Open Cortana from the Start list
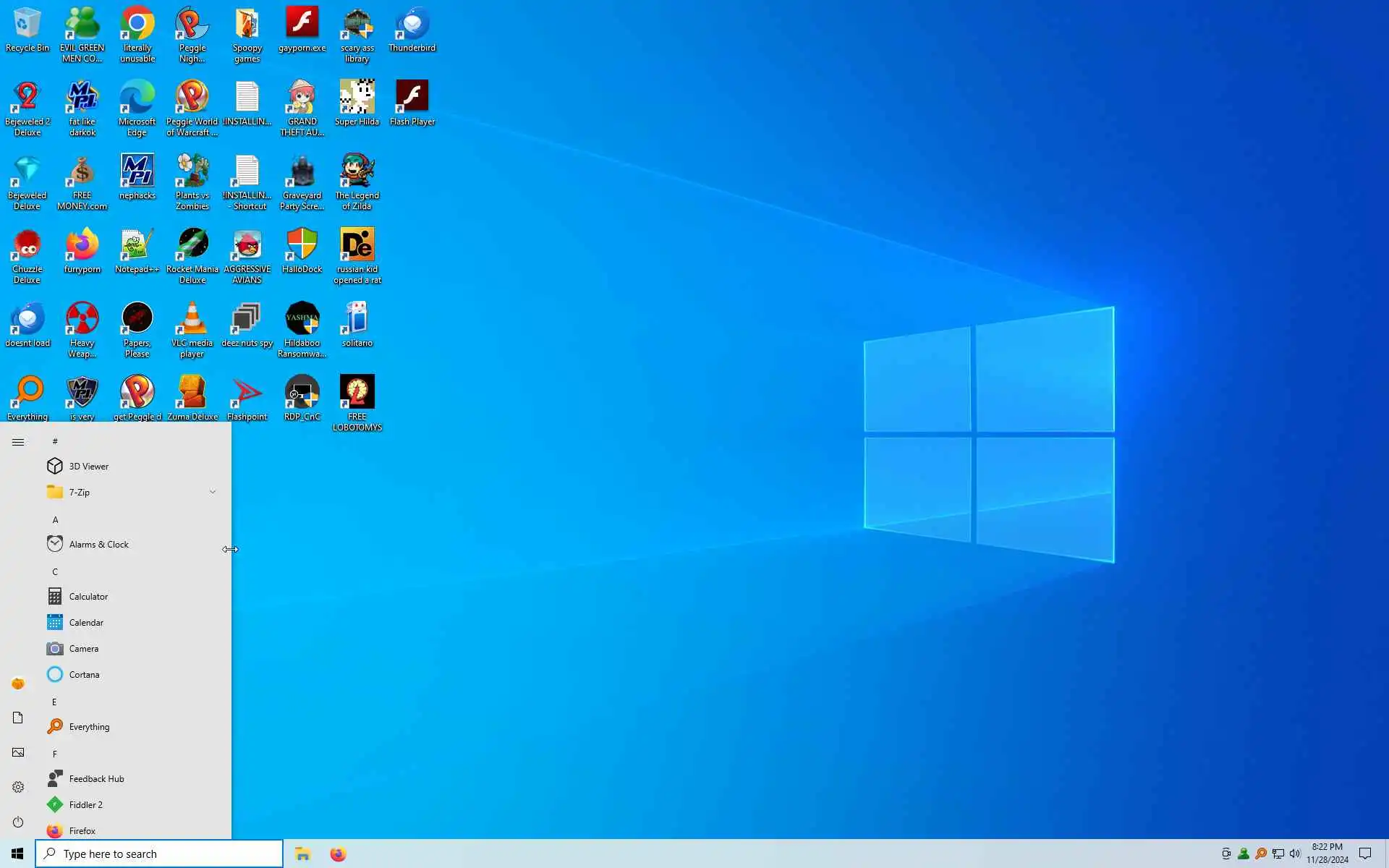The width and height of the screenshot is (1389, 868). 84,675
